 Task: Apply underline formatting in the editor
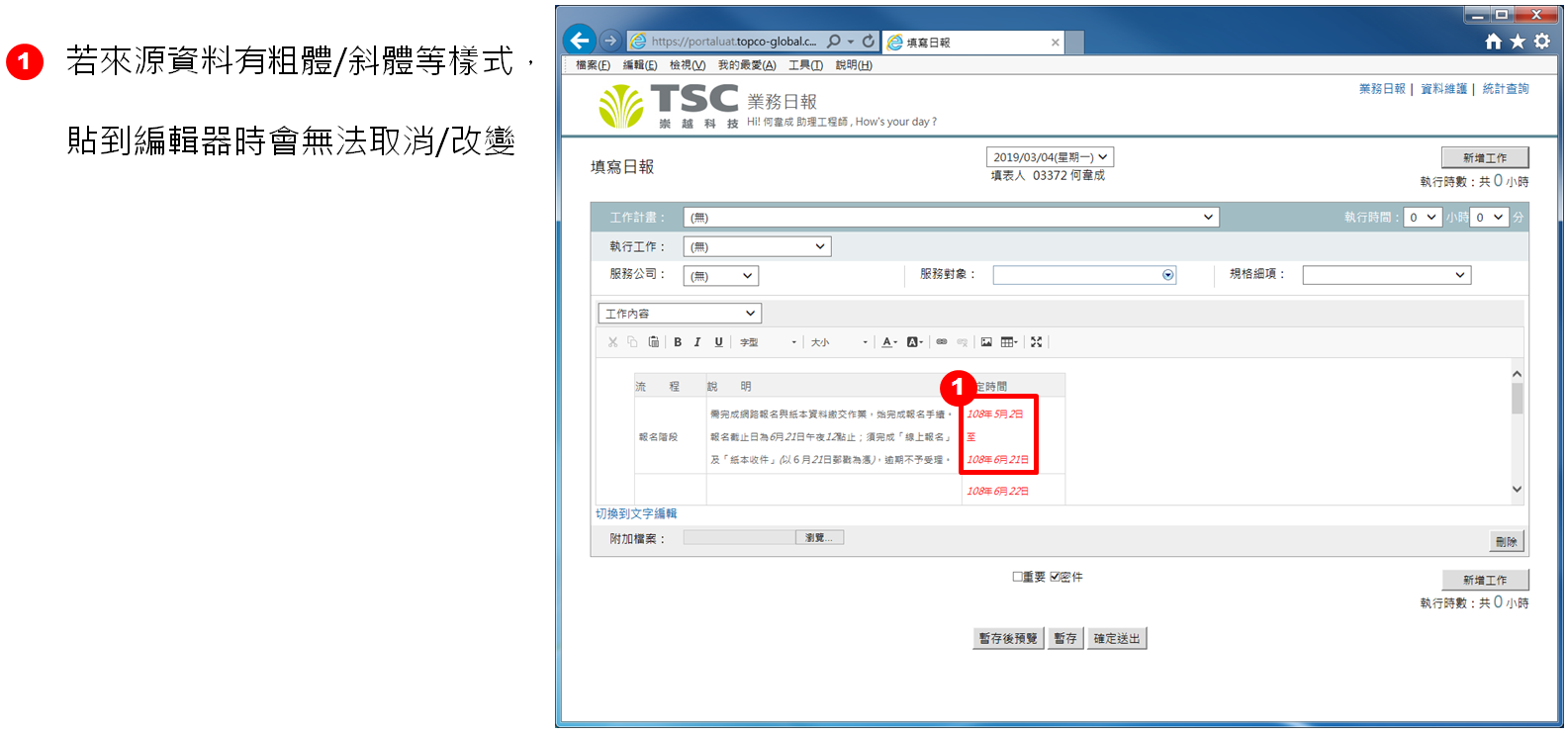pos(718,342)
